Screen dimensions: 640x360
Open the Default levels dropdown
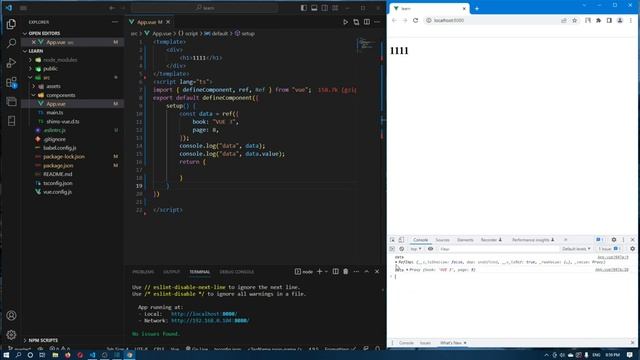[x=576, y=249]
